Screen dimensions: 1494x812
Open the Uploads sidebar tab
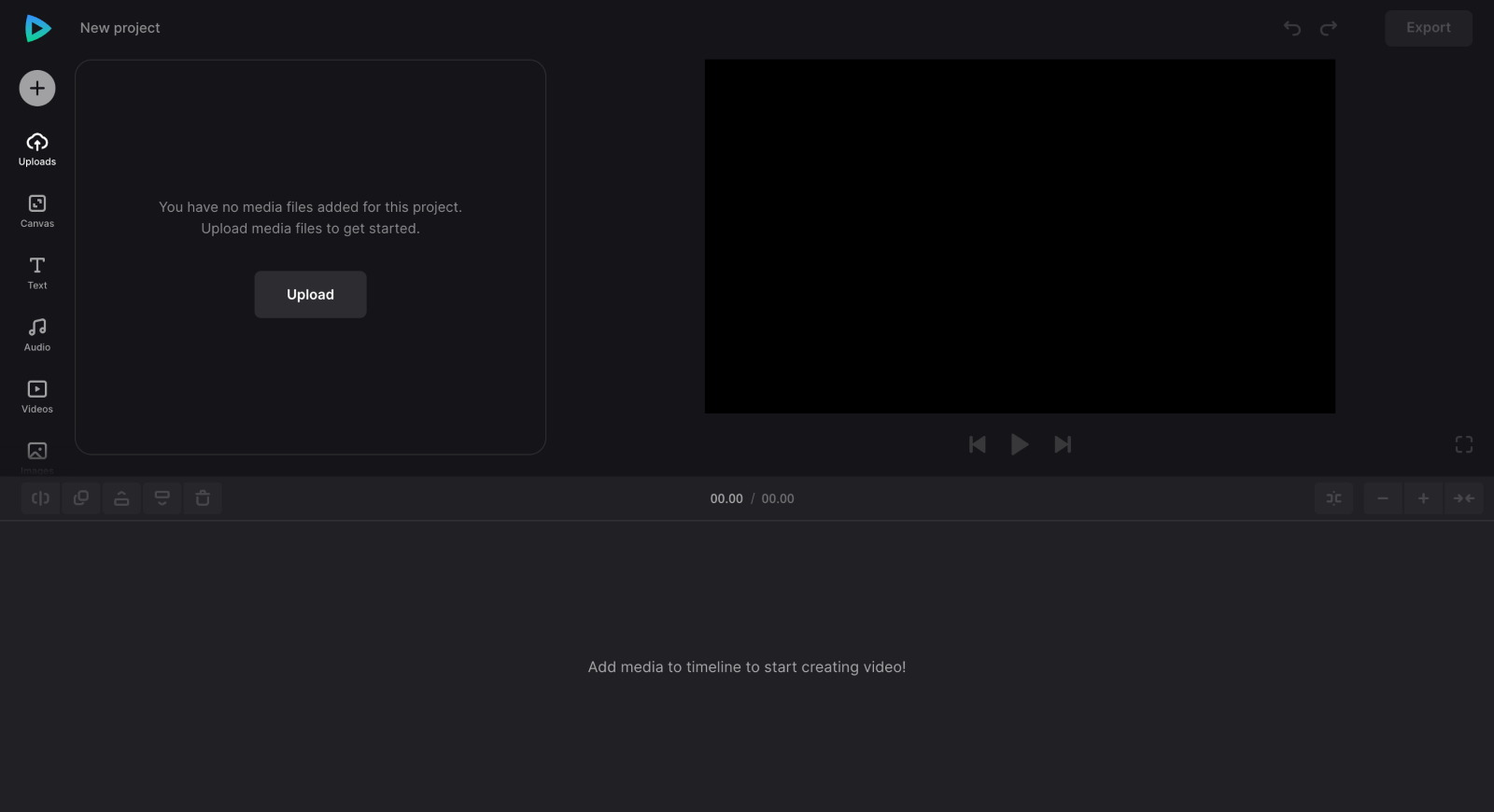(37, 149)
